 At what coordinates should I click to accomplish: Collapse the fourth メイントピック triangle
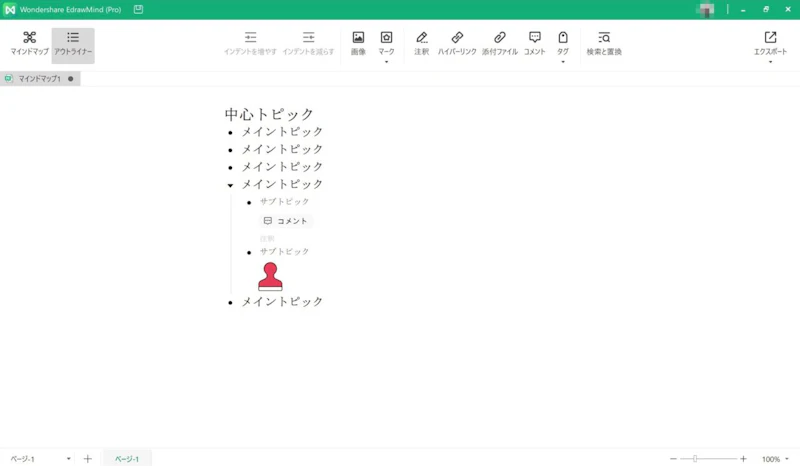[x=230, y=185]
